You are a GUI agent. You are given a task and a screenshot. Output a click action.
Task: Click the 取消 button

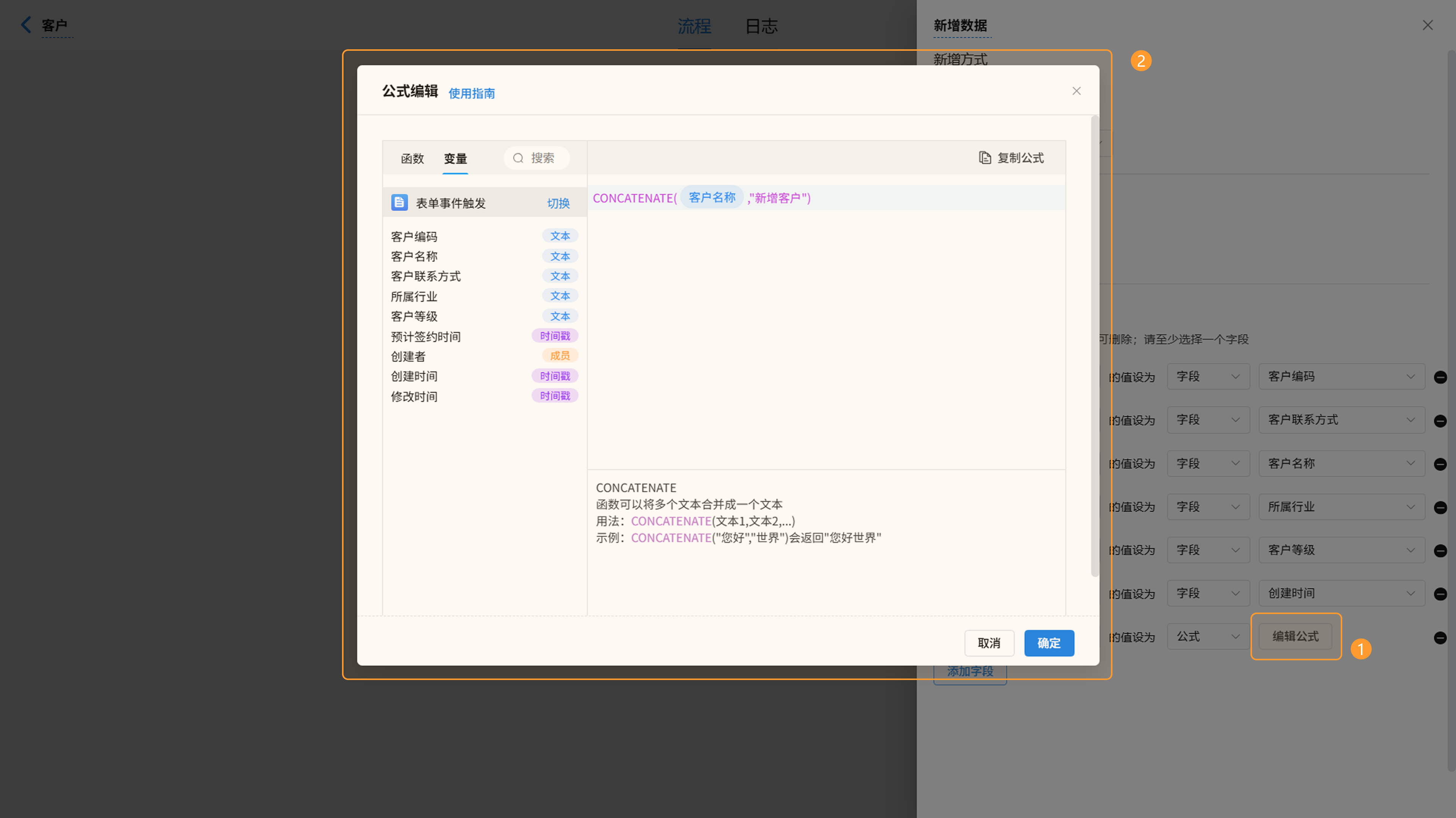point(989,643)
